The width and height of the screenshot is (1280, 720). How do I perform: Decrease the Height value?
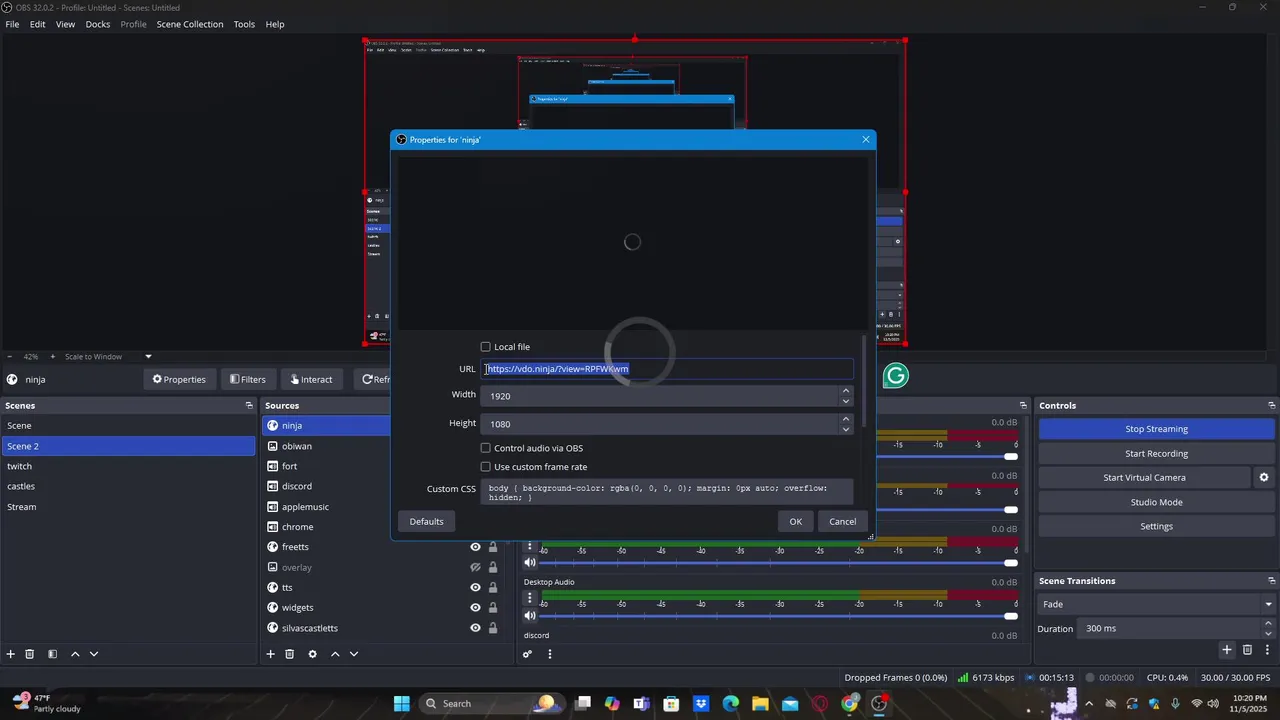click(x=847, y=429)
